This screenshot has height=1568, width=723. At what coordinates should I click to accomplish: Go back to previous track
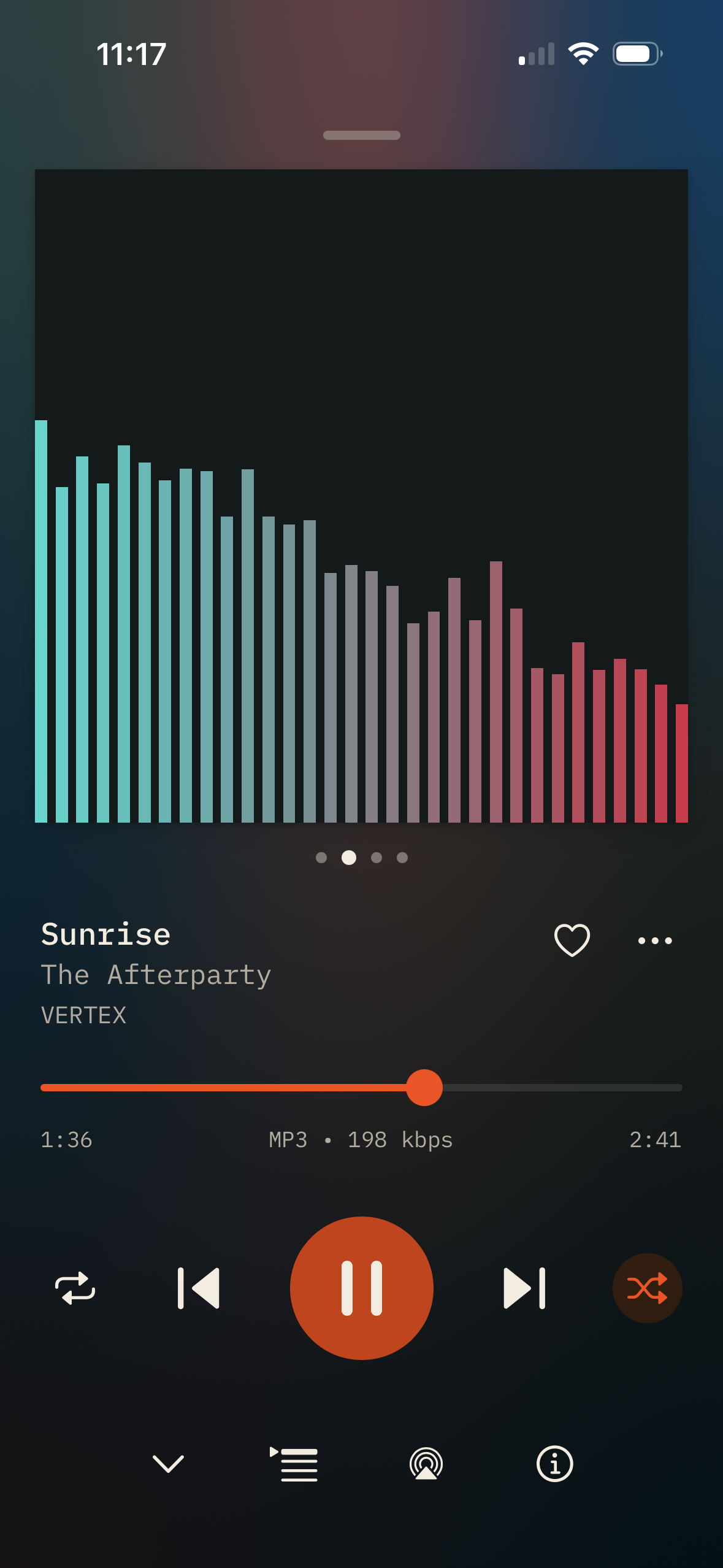coord(198,1288)
